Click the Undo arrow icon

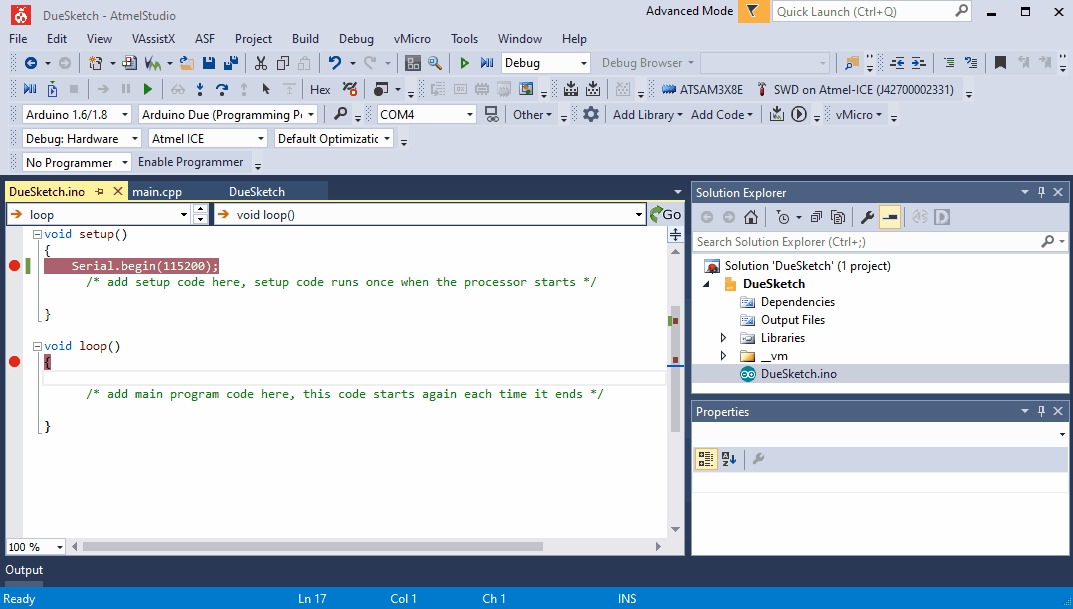pyautogui.click(x=335, y=63)
